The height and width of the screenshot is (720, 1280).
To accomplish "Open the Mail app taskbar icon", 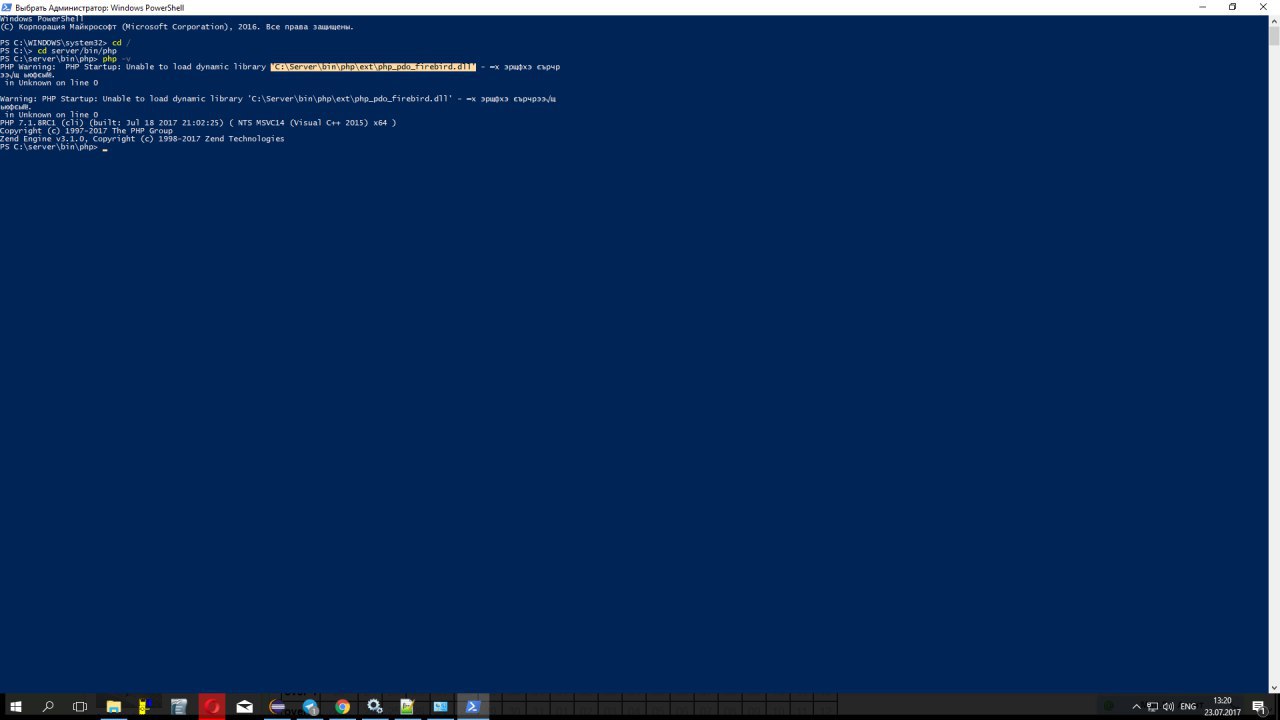I will (245, 707).
